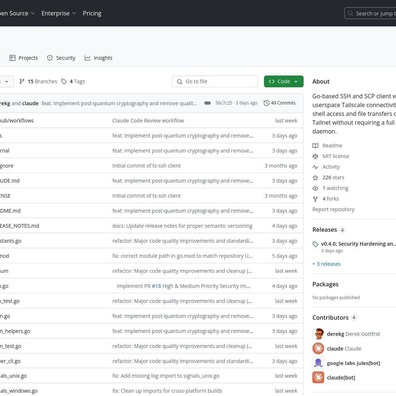396x396 pixels.
Task: View the 4 Tags list
Action: (x=73, y=81)
